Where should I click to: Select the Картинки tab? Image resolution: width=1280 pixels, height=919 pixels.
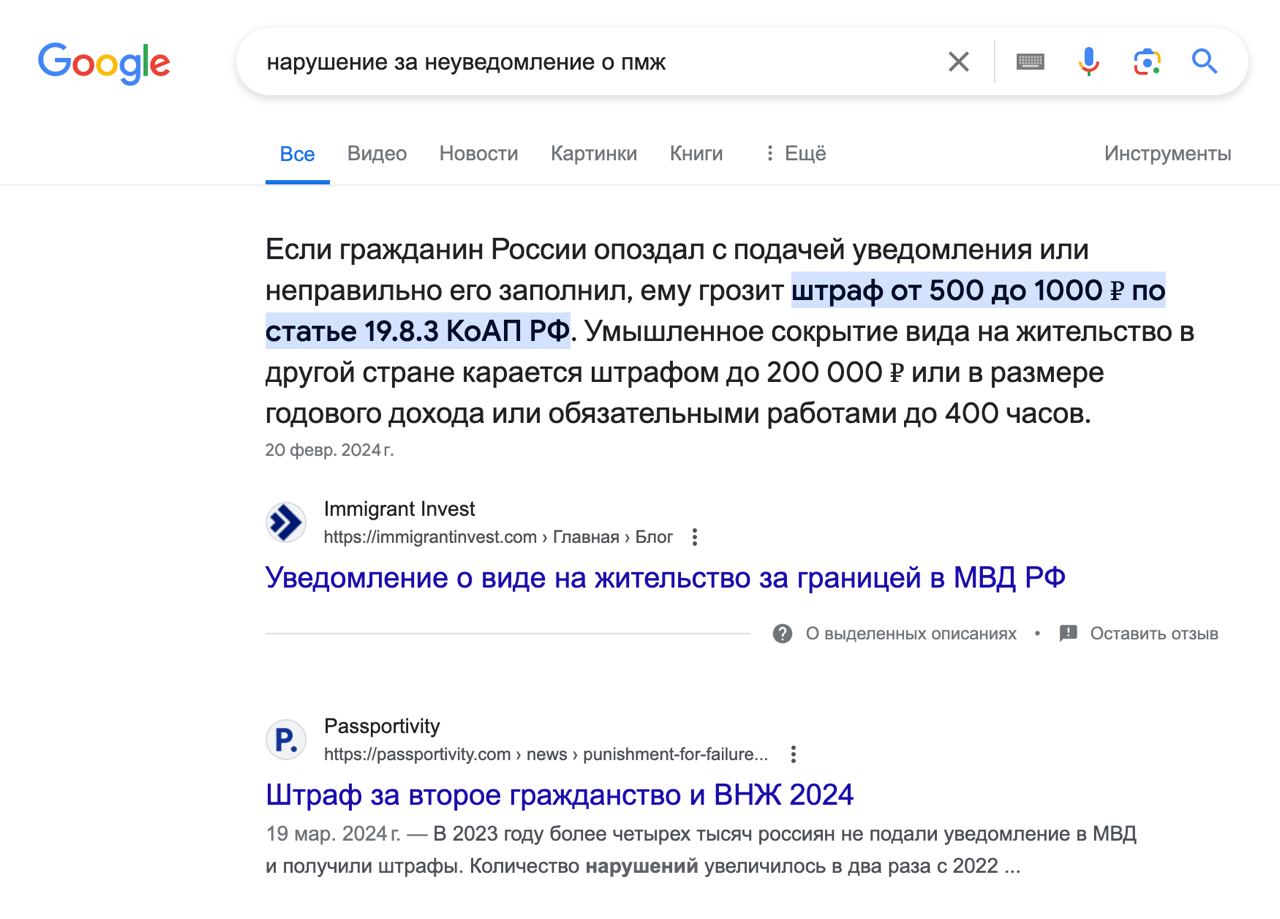coord(593,153)
